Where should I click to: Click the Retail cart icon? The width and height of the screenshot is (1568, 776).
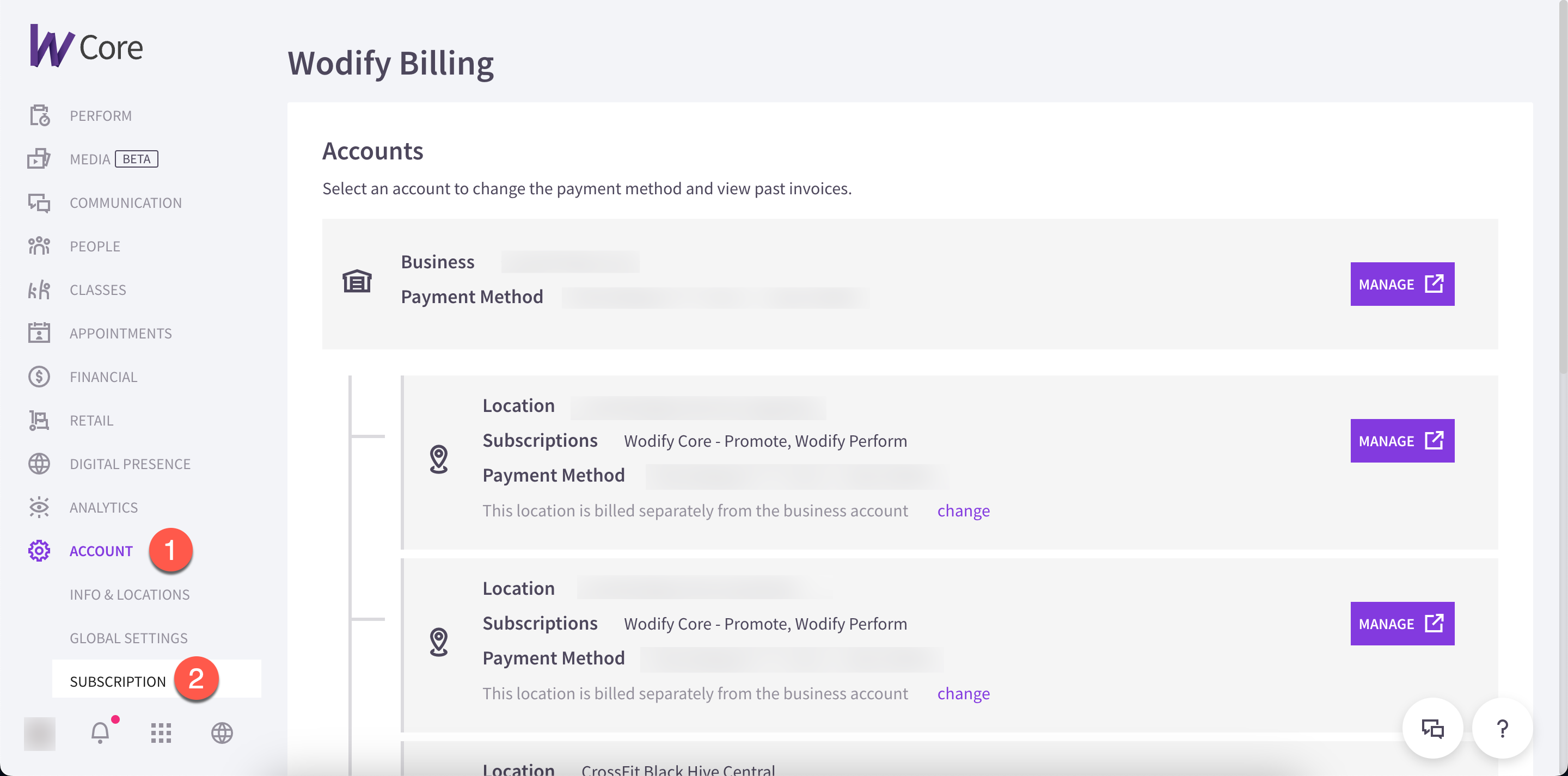39,420
